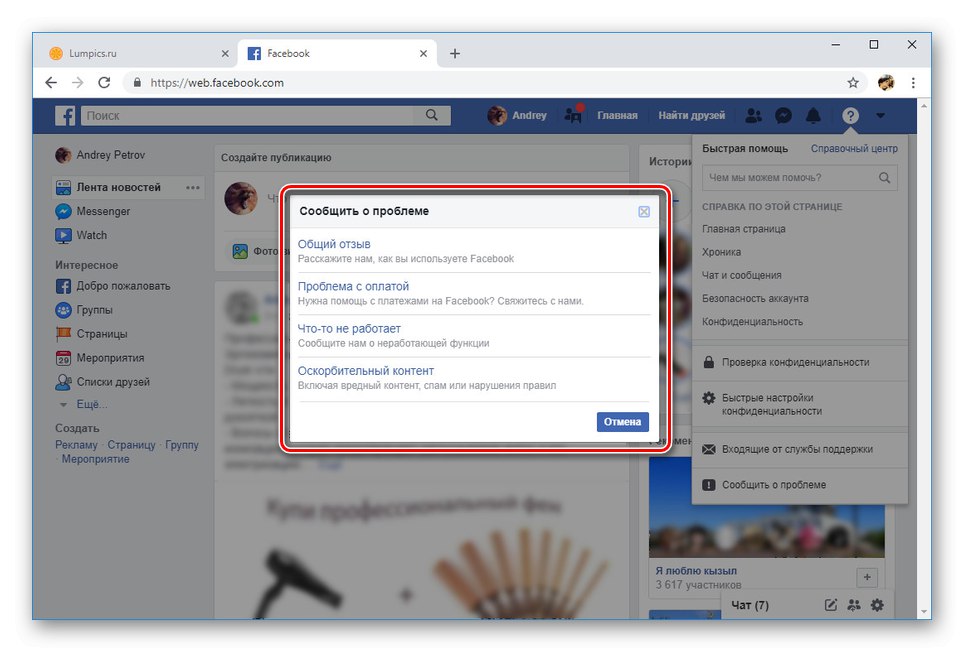Click the Страницу create link
Viewport: 964px width, 652px height.
(132, 445)
